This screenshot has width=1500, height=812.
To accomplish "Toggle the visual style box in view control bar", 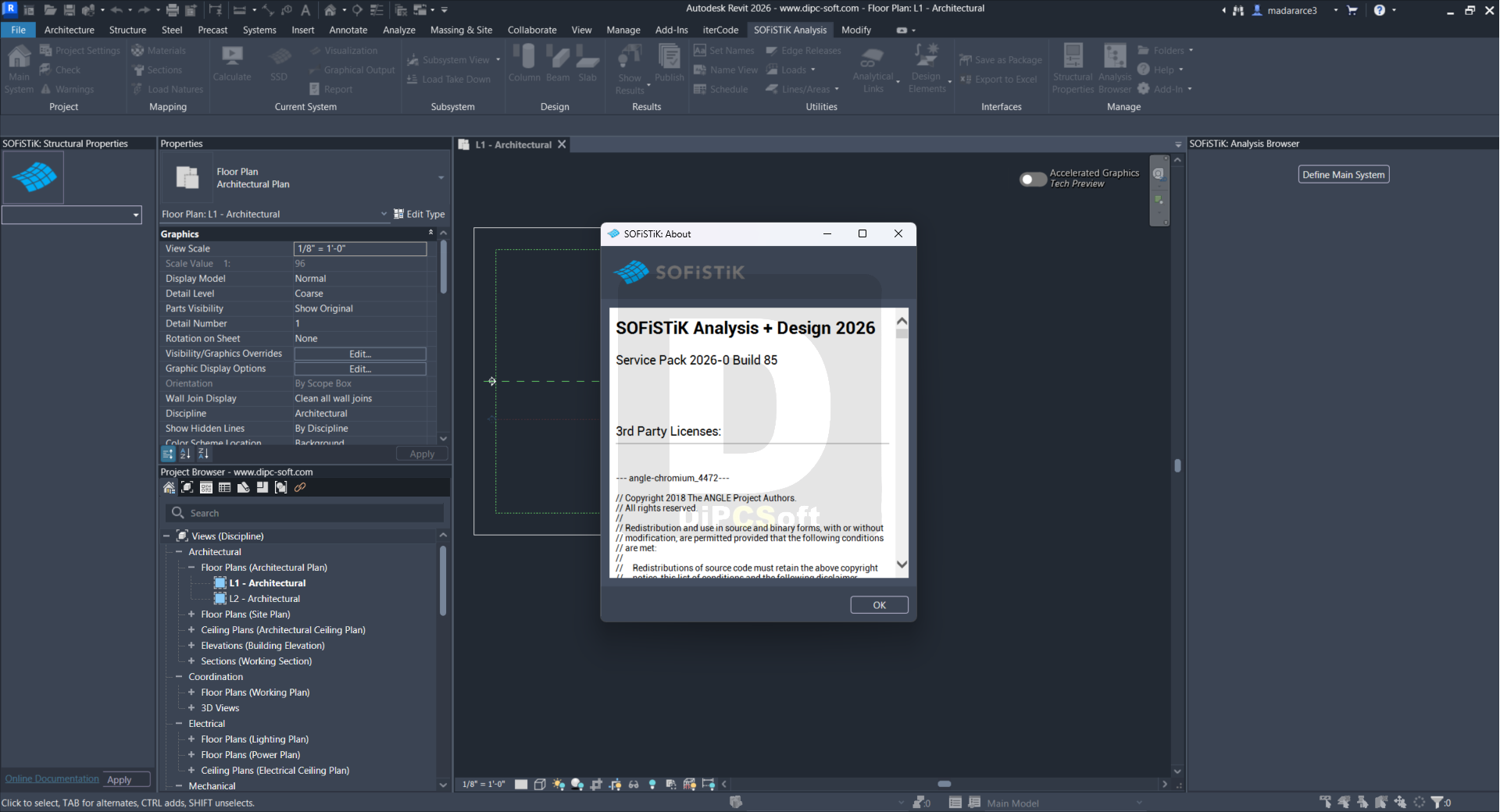I will 540,784.
